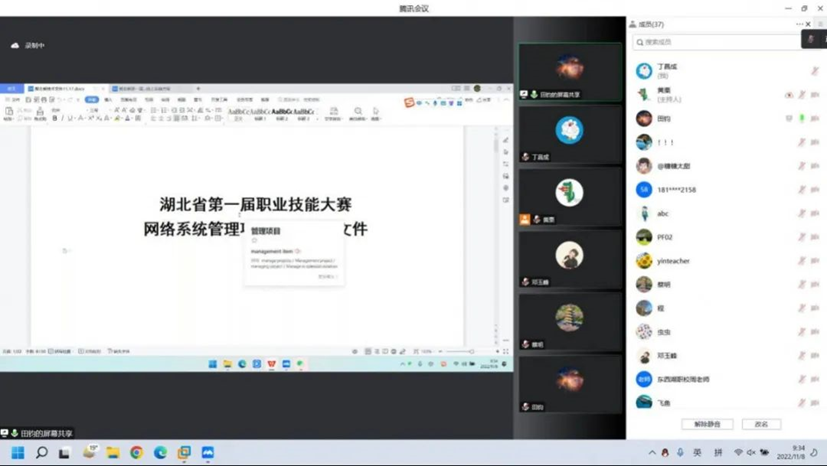Expand hidden system tray icons chevron
This screenshot has width=827, height=466.
(x=652, y=453)
